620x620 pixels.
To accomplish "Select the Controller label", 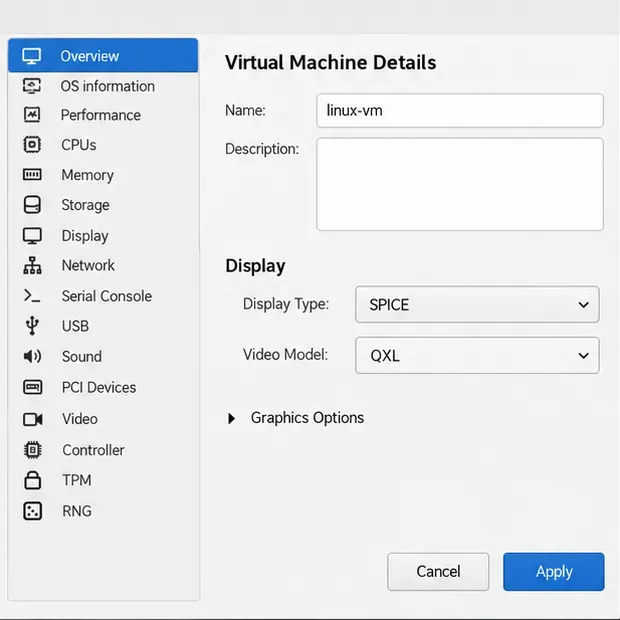I will click(93, 450).
